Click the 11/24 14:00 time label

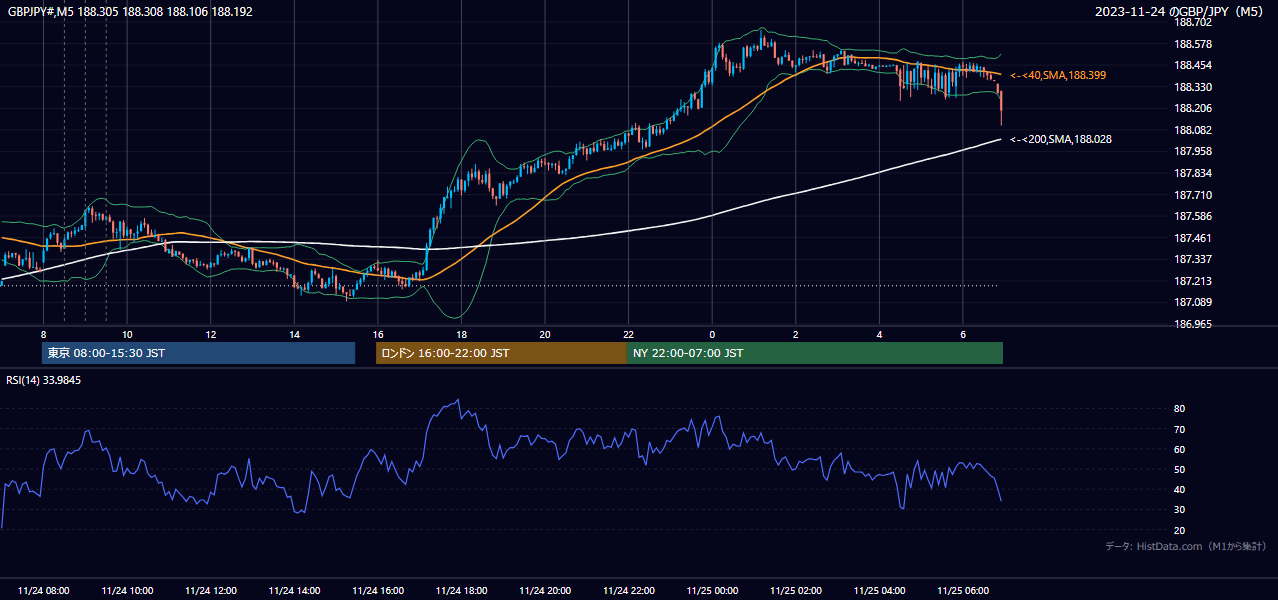(294, 590)
